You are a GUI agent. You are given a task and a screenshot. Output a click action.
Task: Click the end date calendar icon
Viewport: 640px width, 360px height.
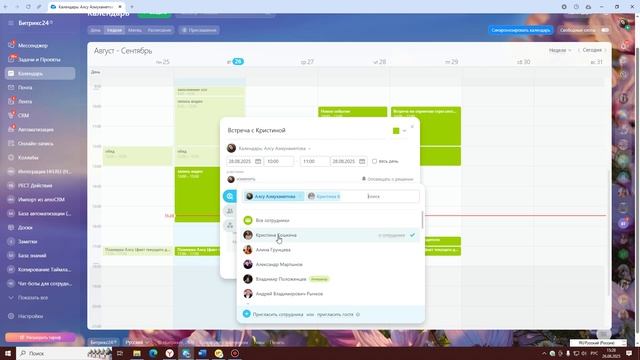pos(362,162)
